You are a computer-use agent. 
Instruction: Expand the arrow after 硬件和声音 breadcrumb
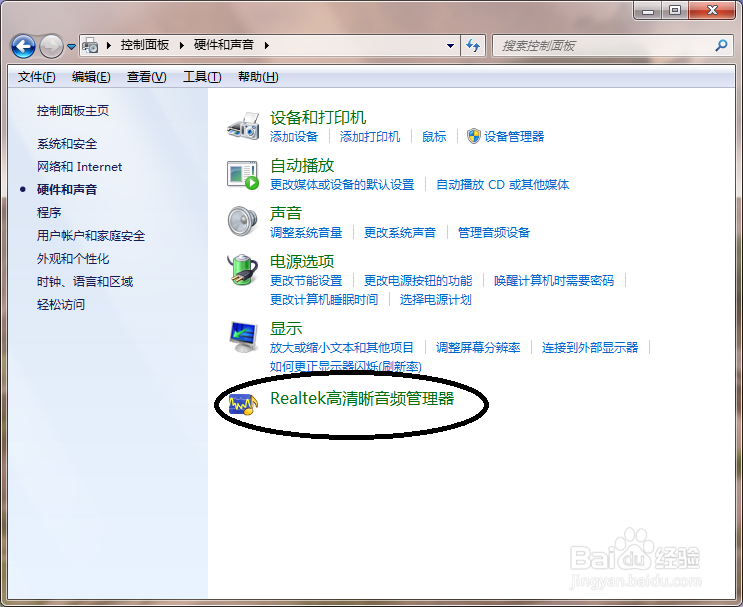pos(267,45)
